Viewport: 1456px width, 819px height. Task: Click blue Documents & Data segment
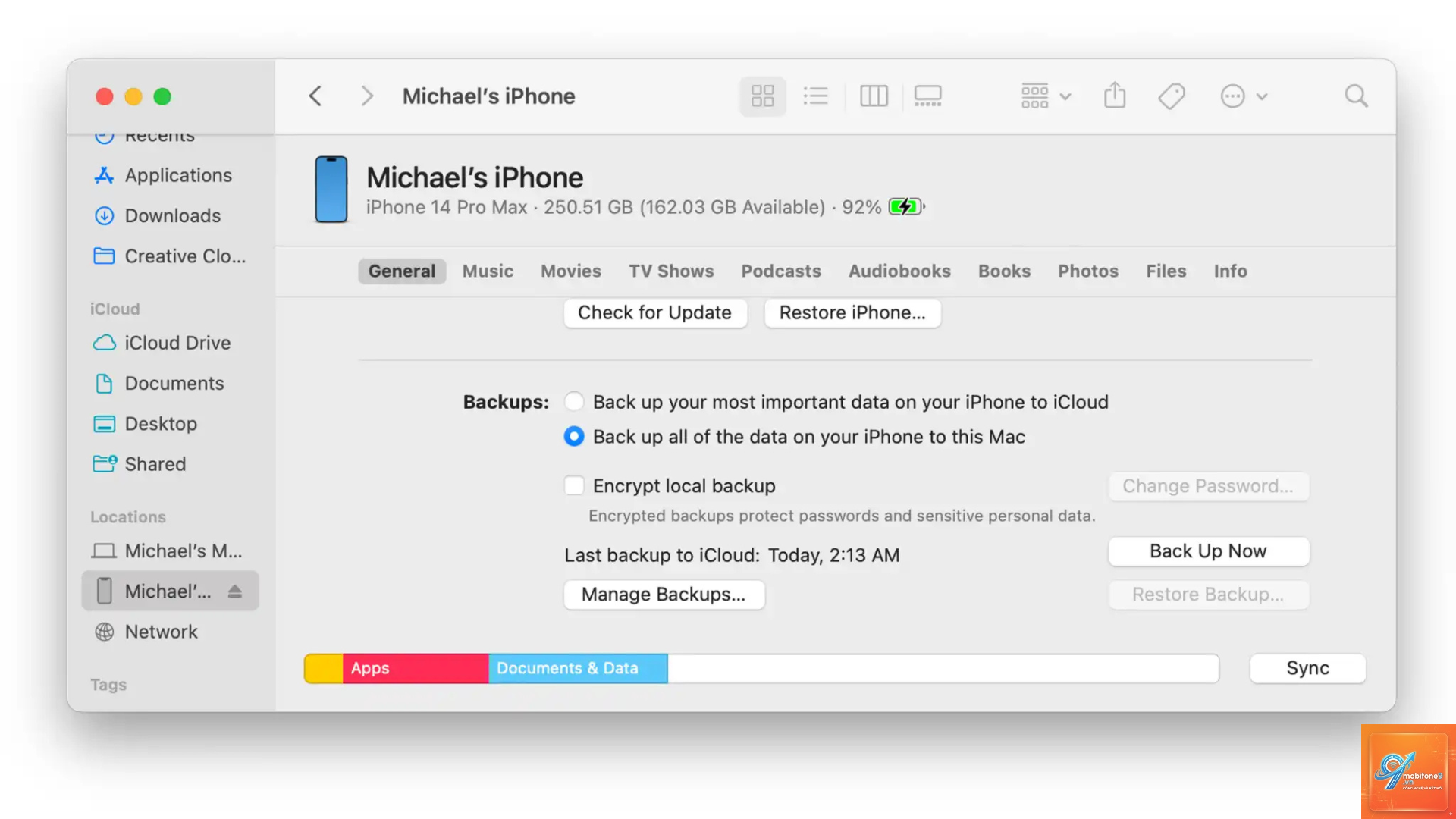pyautogui.click(x=578, y=668)
